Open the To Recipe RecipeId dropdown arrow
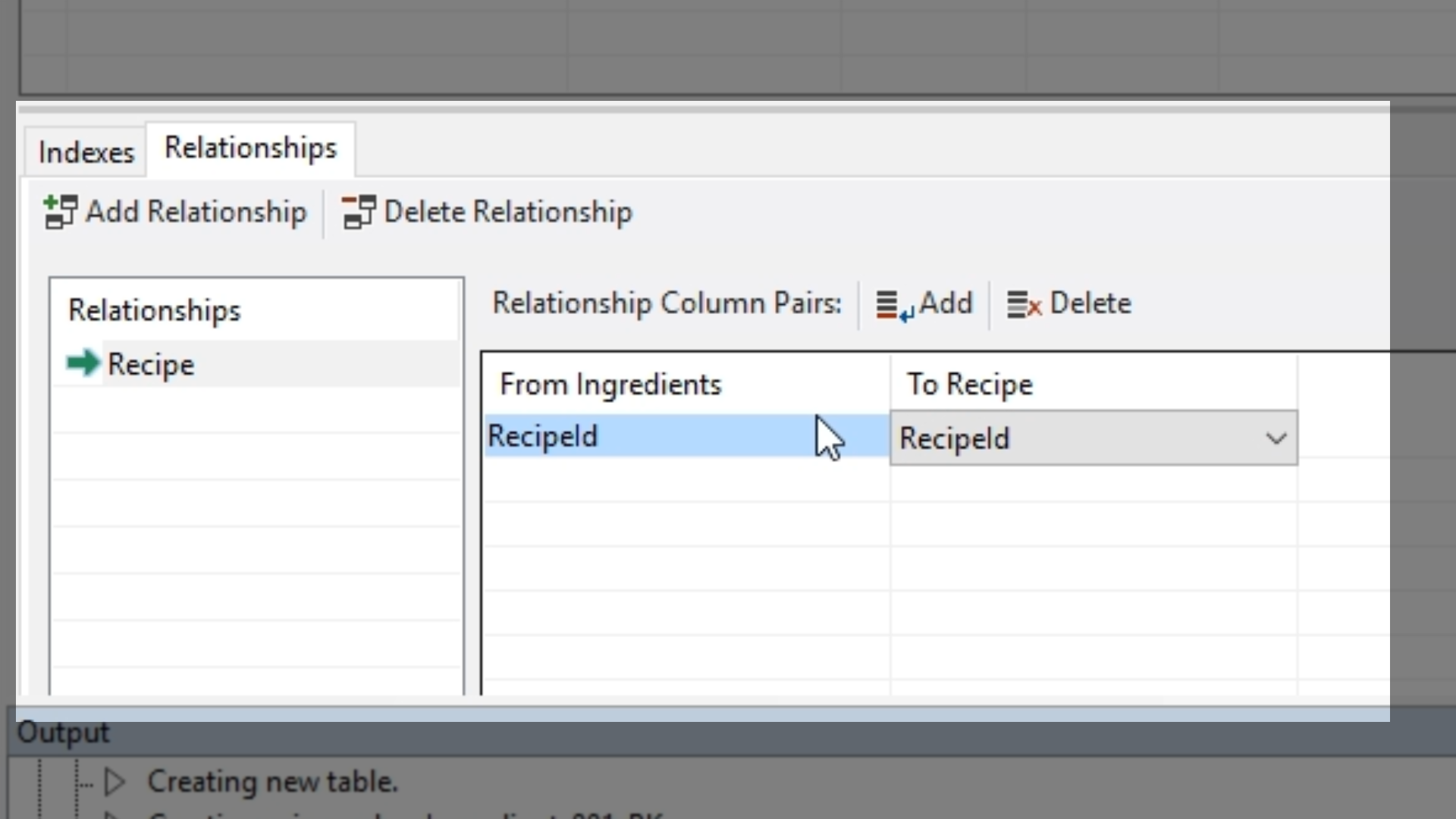1456x819 pixels. pos(1276,438)
